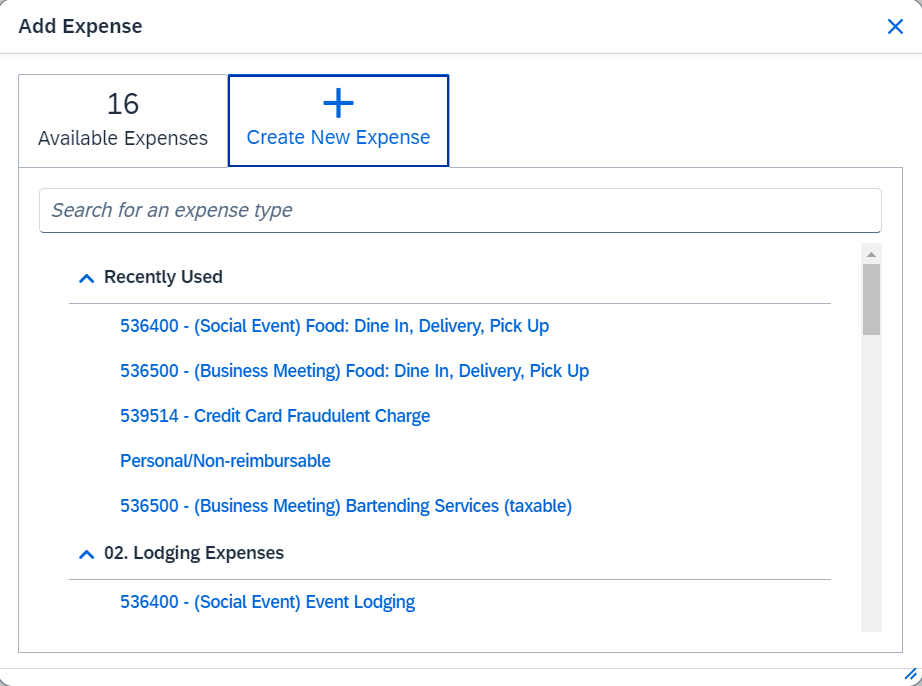This screenshot has width=922, height=686.
Task: Switch to the Available Expenses tab
Action: [122, 120]
